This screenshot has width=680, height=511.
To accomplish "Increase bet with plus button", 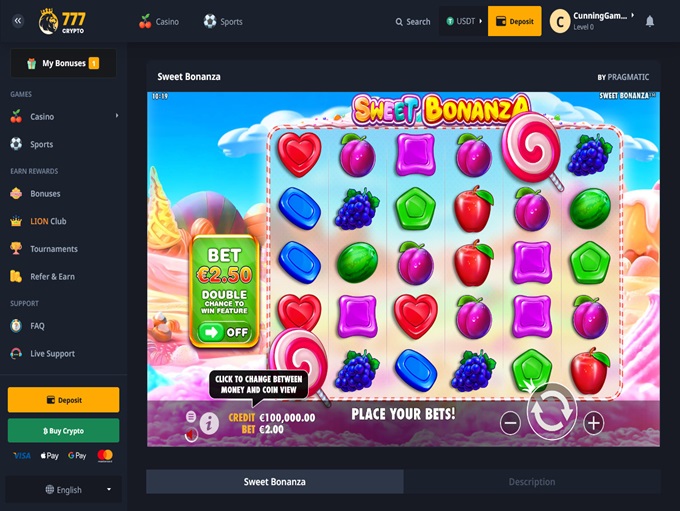I will point(593,423).
